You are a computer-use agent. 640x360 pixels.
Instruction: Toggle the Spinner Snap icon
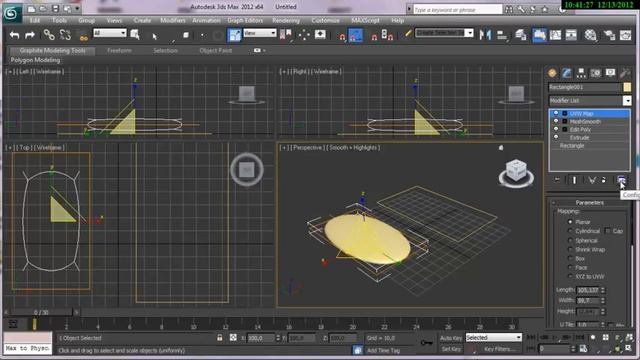pyautogui.click(x=387, y=35)
